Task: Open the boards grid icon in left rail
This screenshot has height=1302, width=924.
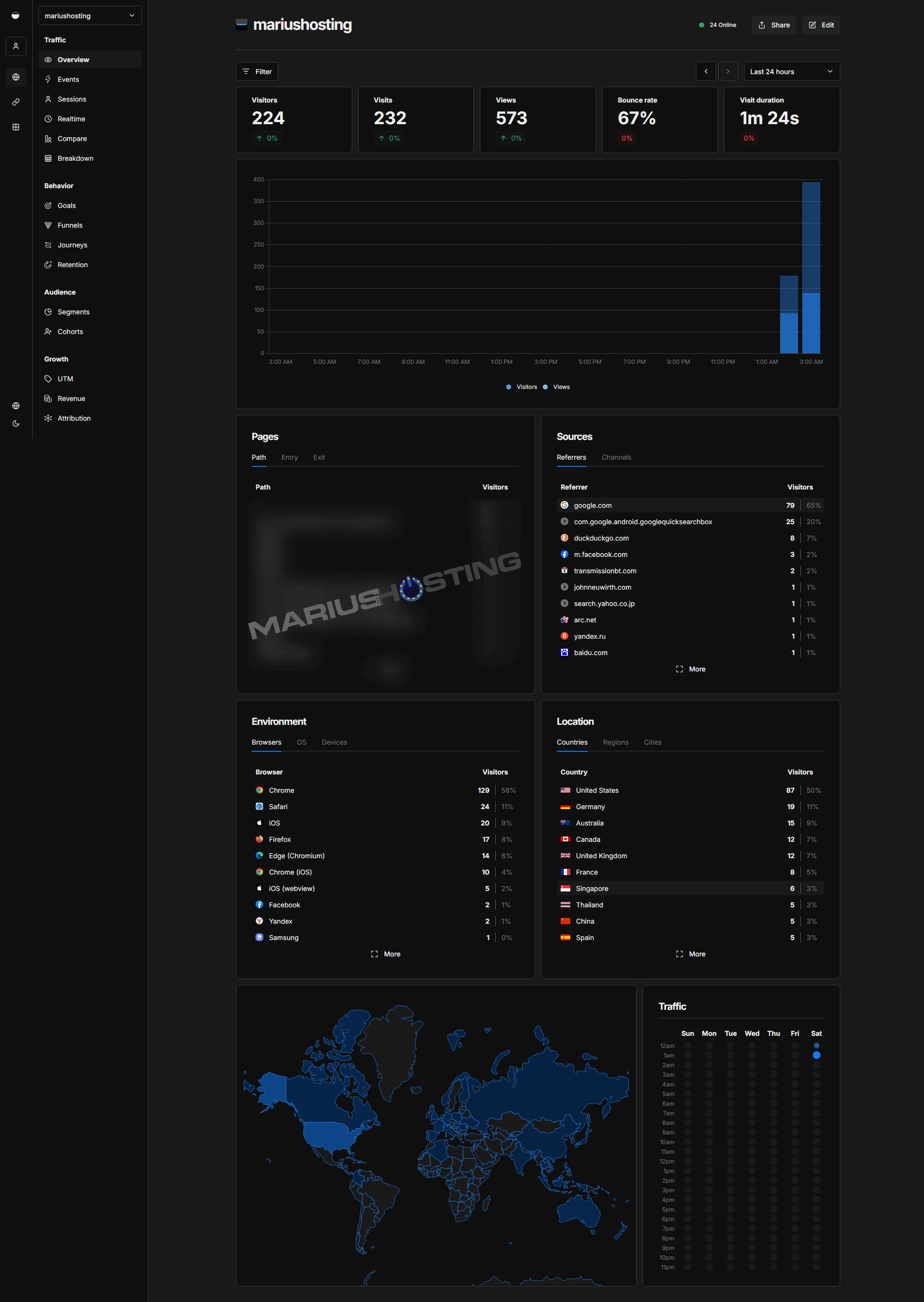Action: [x=16, y=127]
